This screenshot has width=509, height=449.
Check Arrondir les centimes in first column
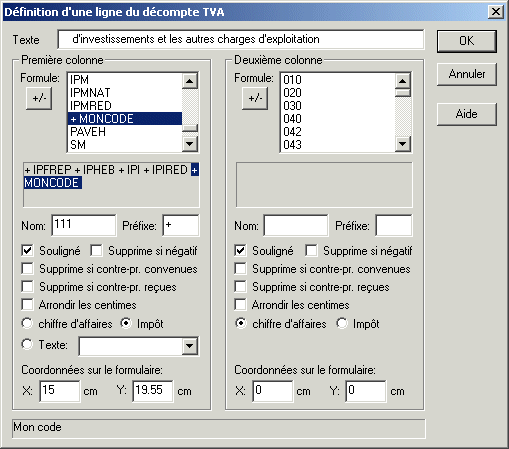click(x=27, y=305)
